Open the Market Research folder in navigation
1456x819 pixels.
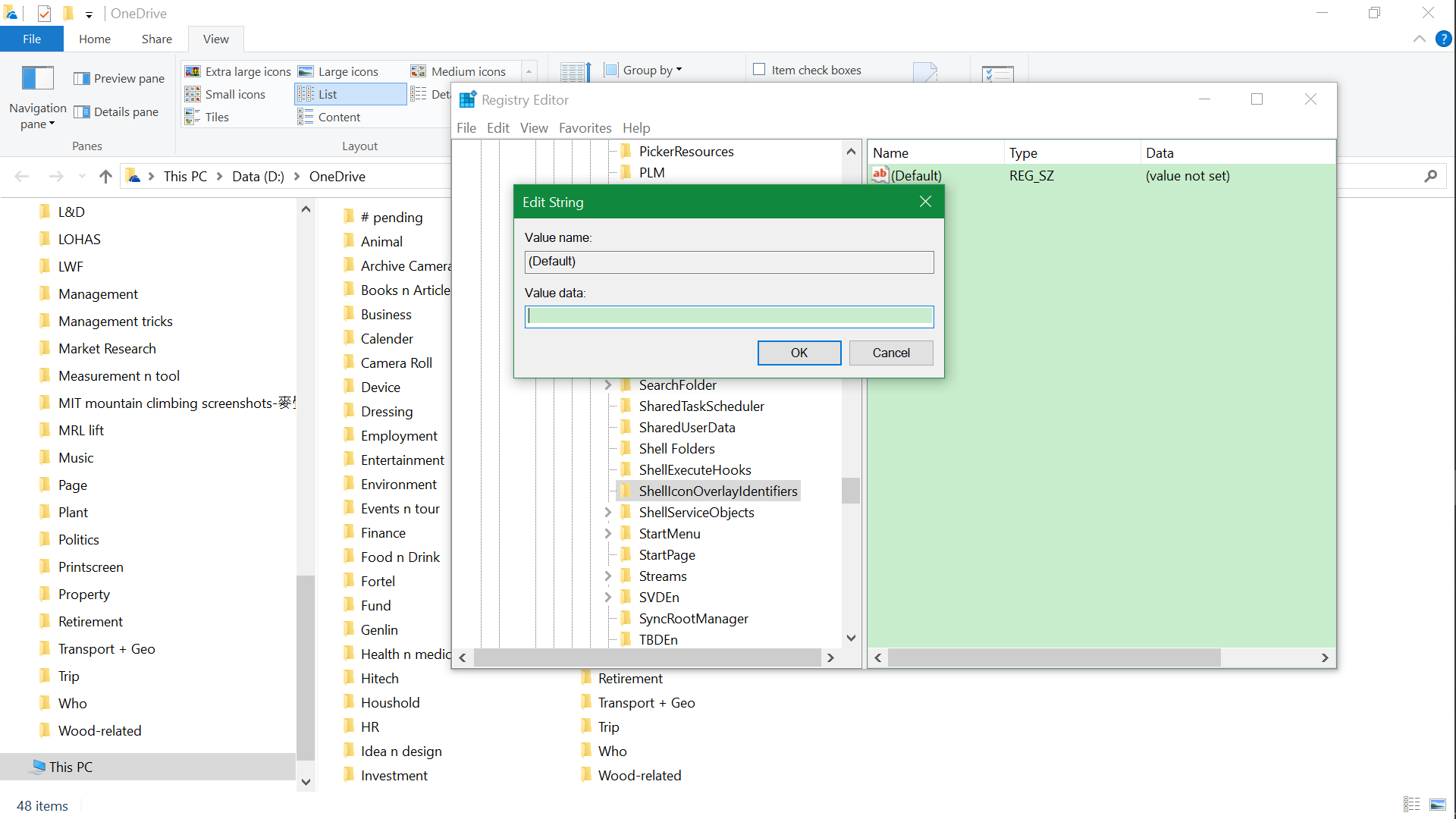click(x=107, y=349)
